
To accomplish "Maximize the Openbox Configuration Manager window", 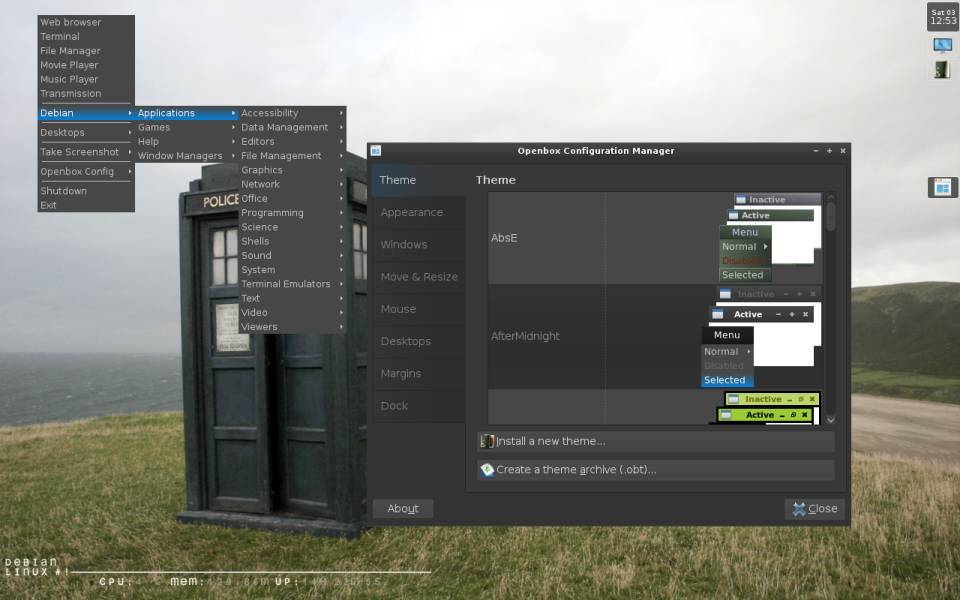I will click(x=830, y=151).
